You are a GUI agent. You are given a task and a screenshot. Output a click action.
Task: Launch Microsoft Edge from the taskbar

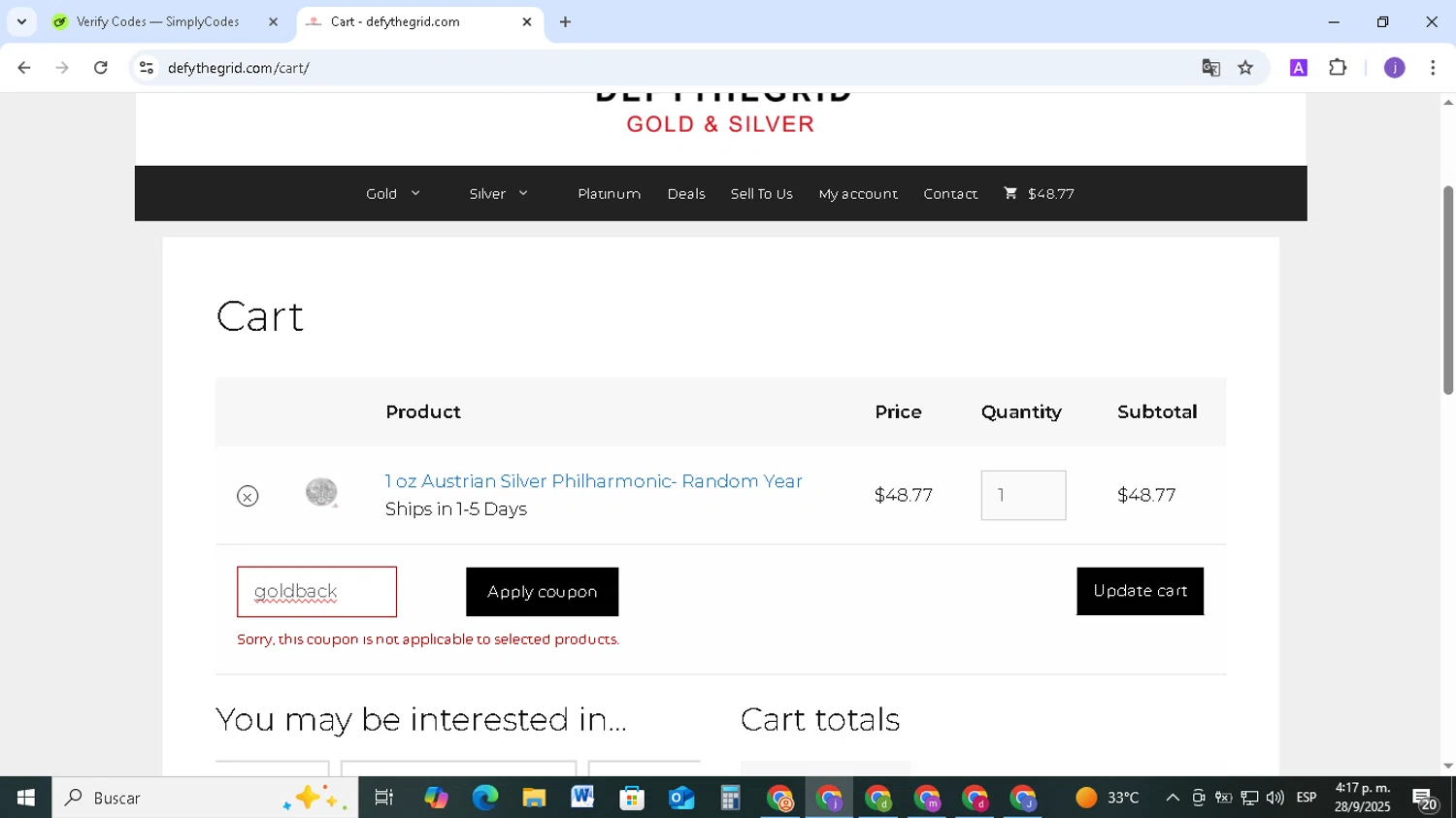[484, 798]
